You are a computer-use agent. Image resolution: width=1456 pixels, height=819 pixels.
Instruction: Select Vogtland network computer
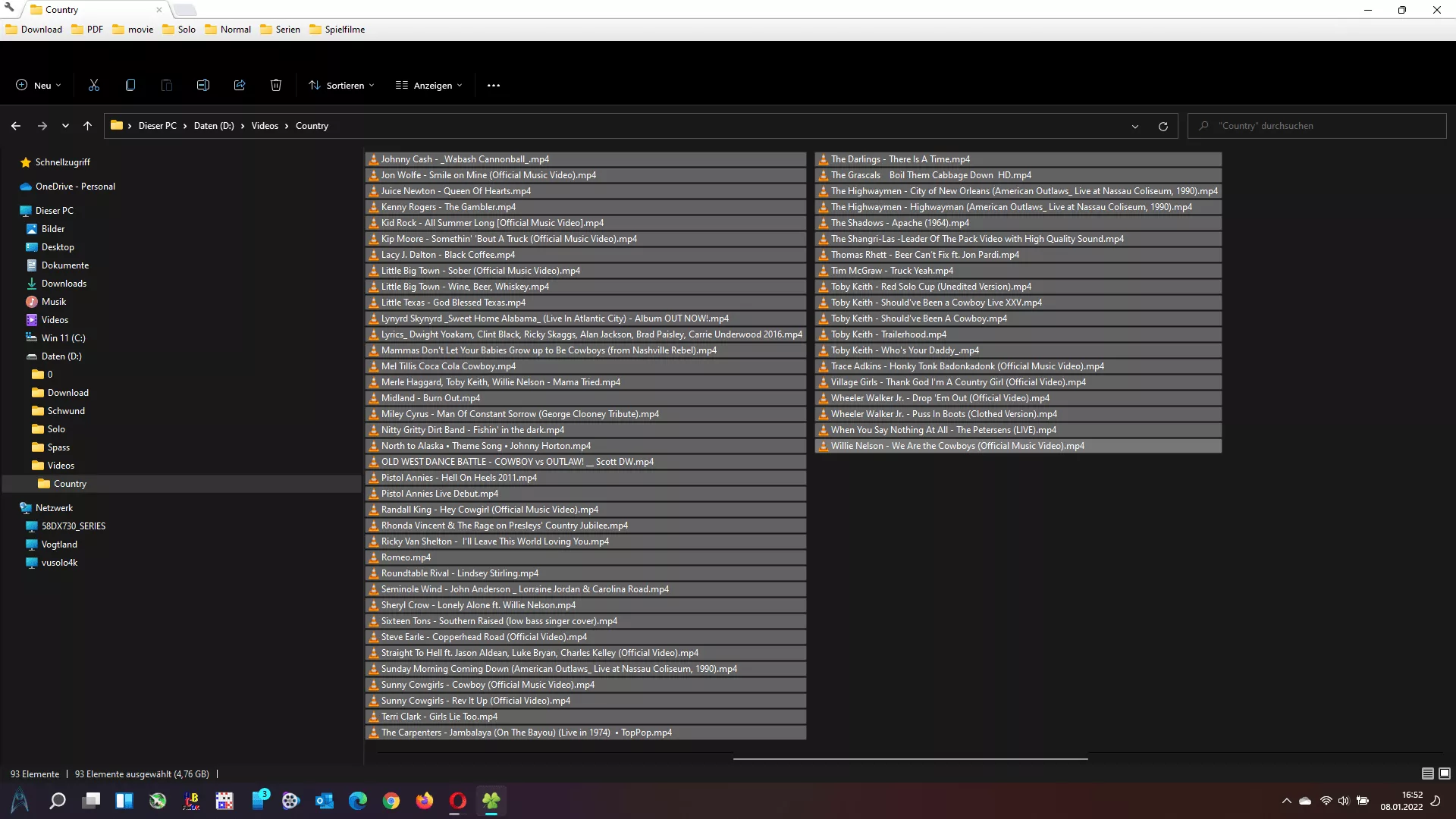click(x=59, y=544)
